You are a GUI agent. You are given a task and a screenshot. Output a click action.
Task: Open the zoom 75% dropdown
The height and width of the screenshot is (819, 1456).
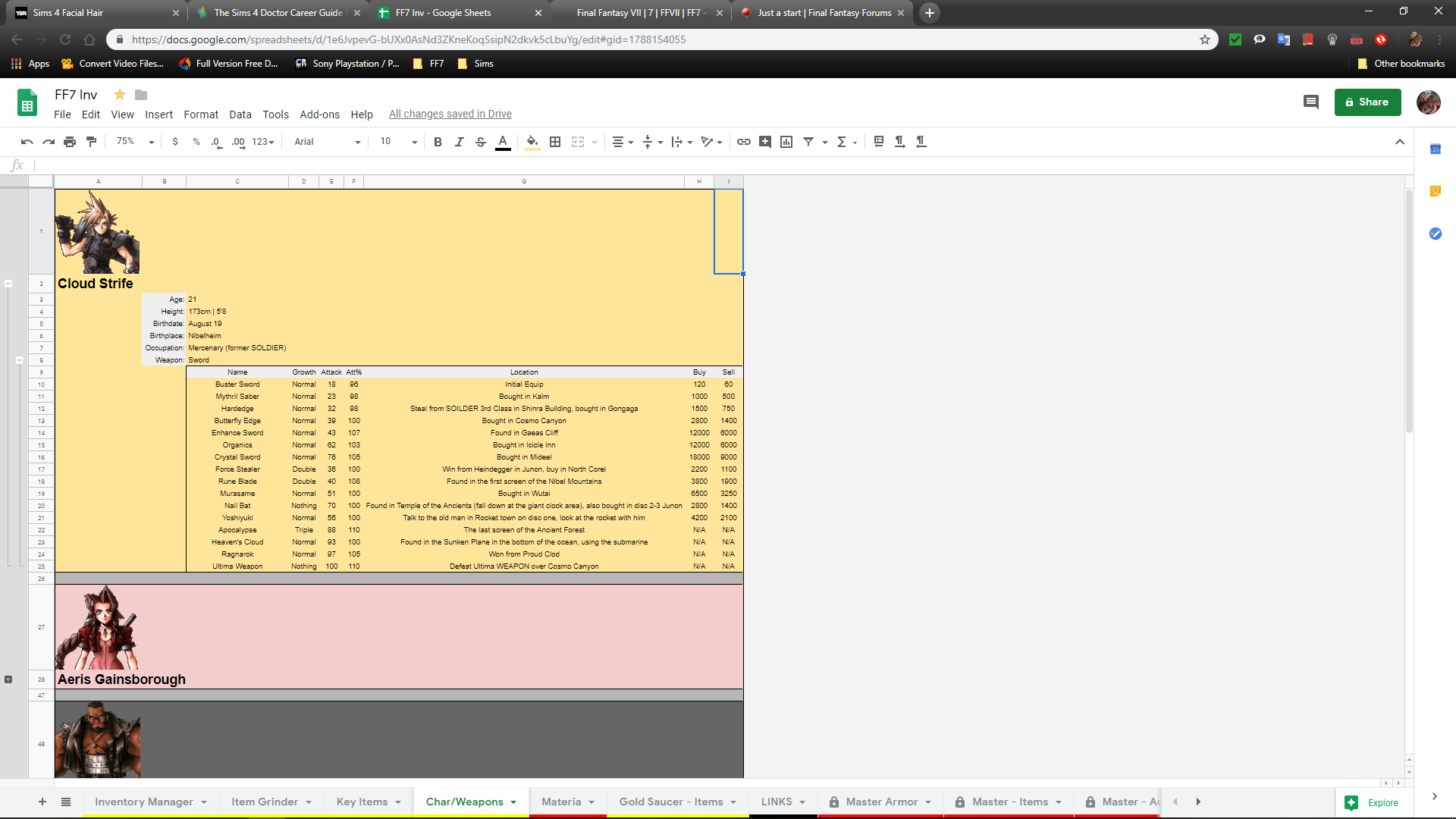(135, 142)
